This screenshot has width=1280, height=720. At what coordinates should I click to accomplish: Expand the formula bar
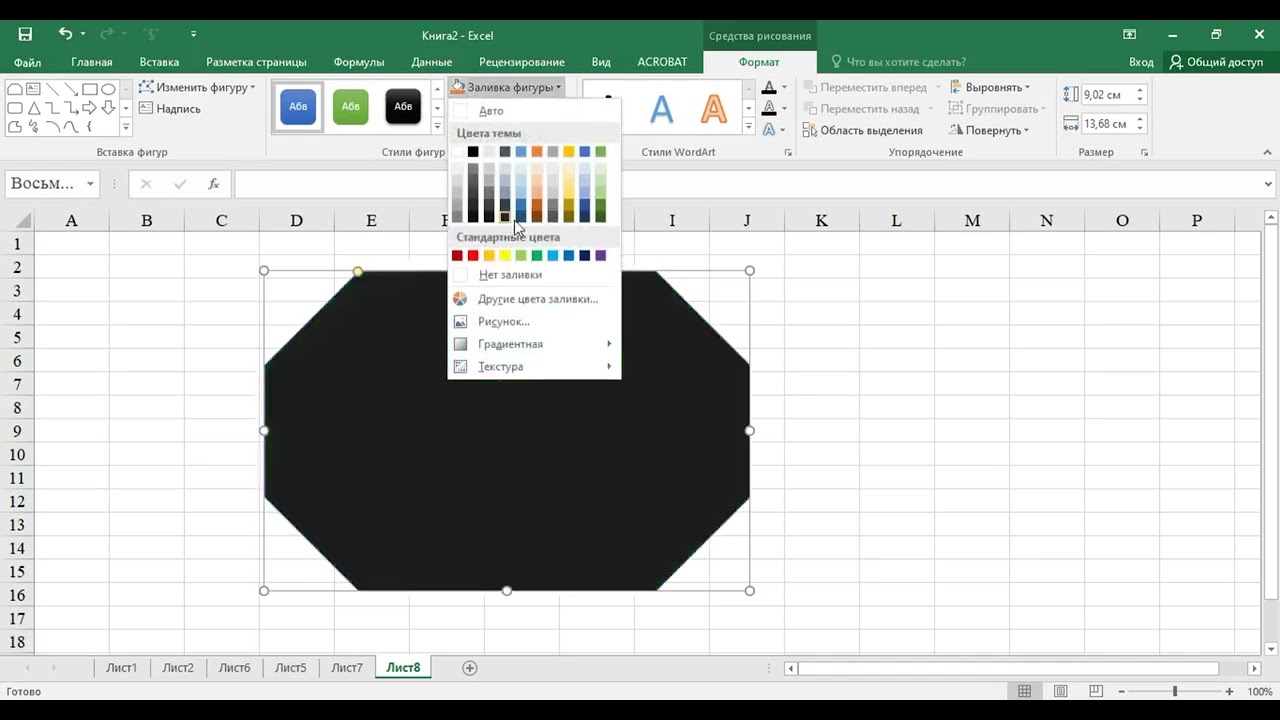pyautogui.click(x=1269, y=184)
